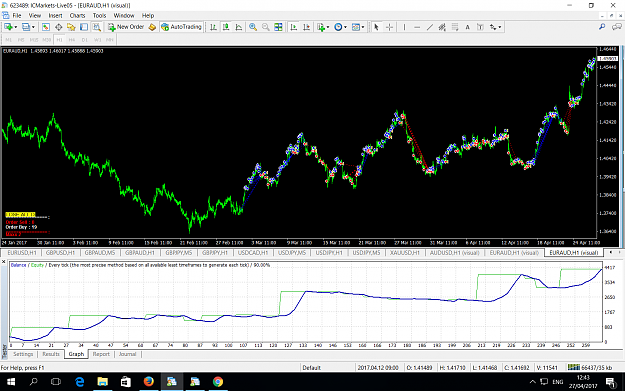Open the tester Settings tab
The image size is (625, 391).
(x=23, y=354)
